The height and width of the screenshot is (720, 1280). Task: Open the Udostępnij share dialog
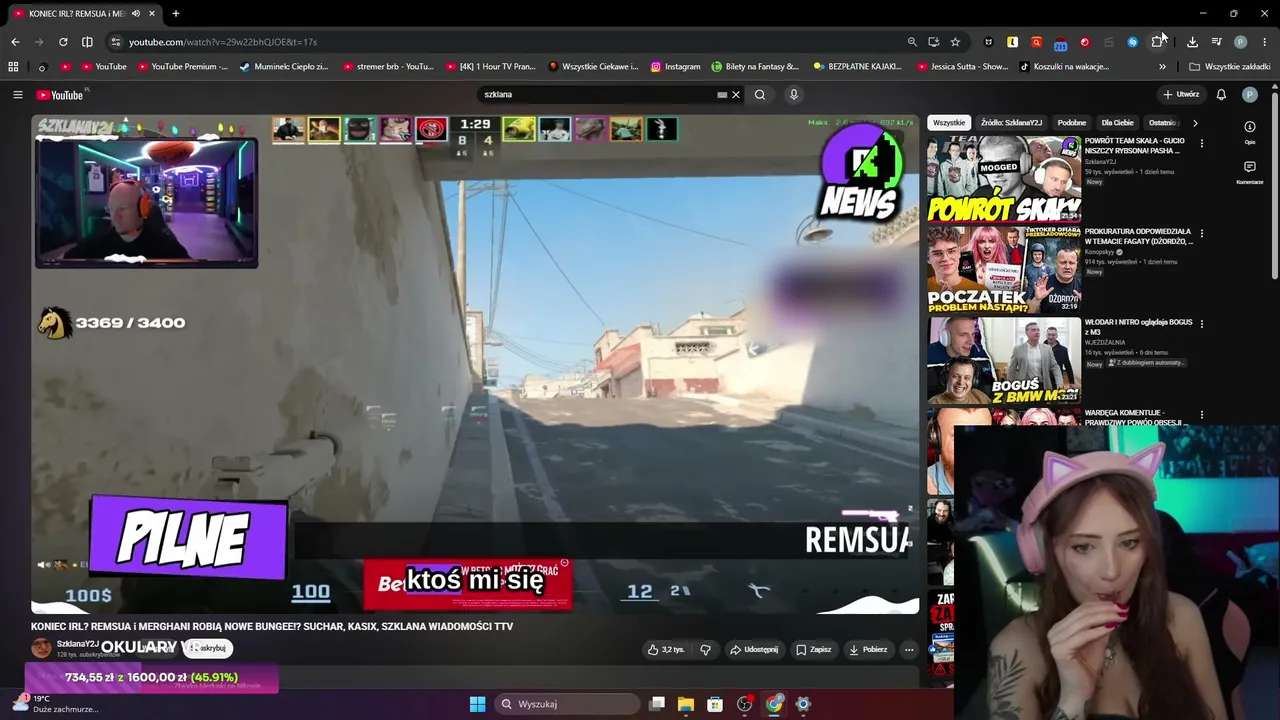[754, 650]
